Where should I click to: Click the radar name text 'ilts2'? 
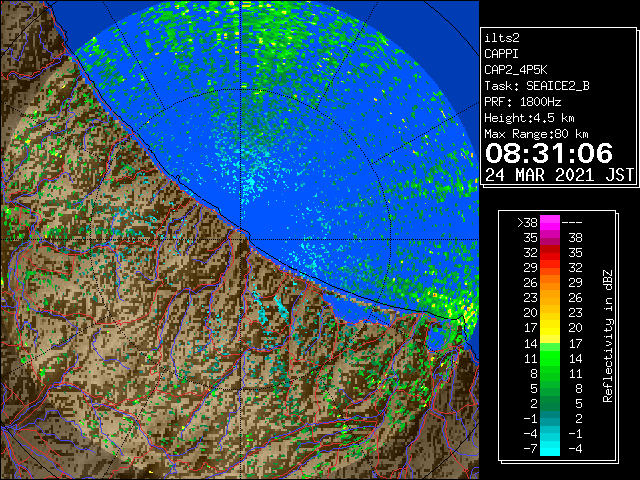point(502,38)
